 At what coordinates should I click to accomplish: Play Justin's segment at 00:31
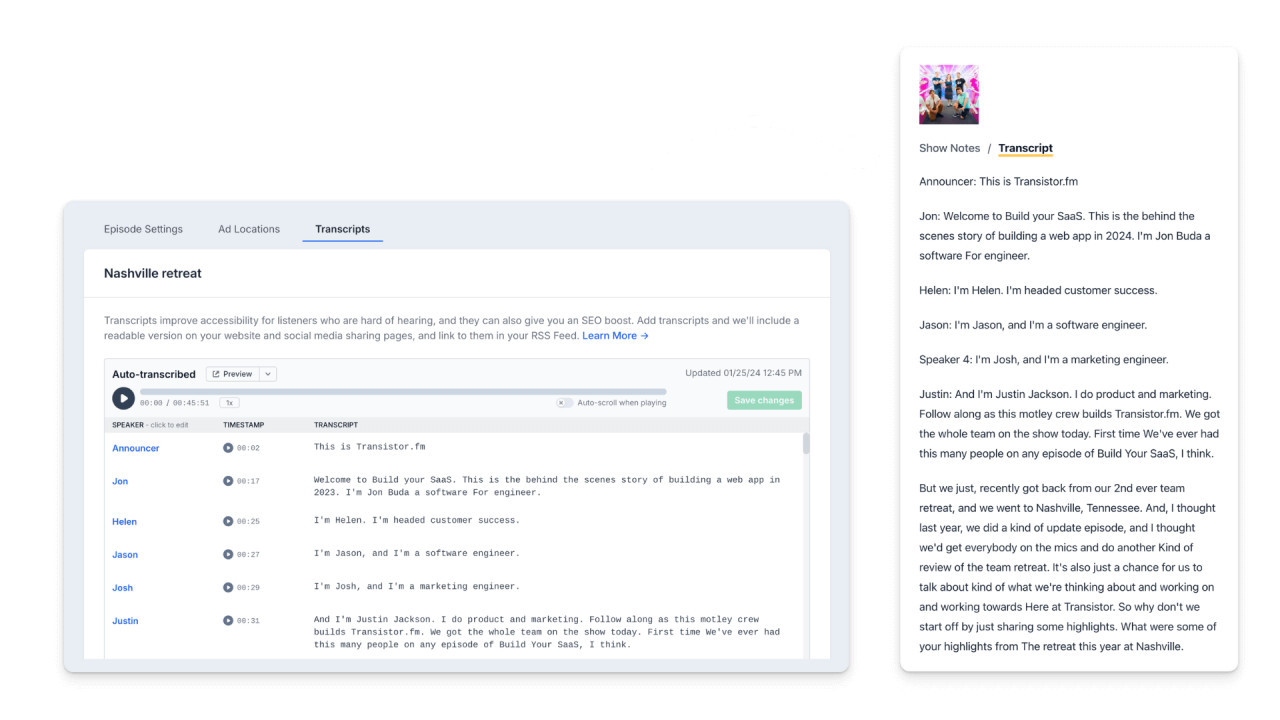coord(228,621)
